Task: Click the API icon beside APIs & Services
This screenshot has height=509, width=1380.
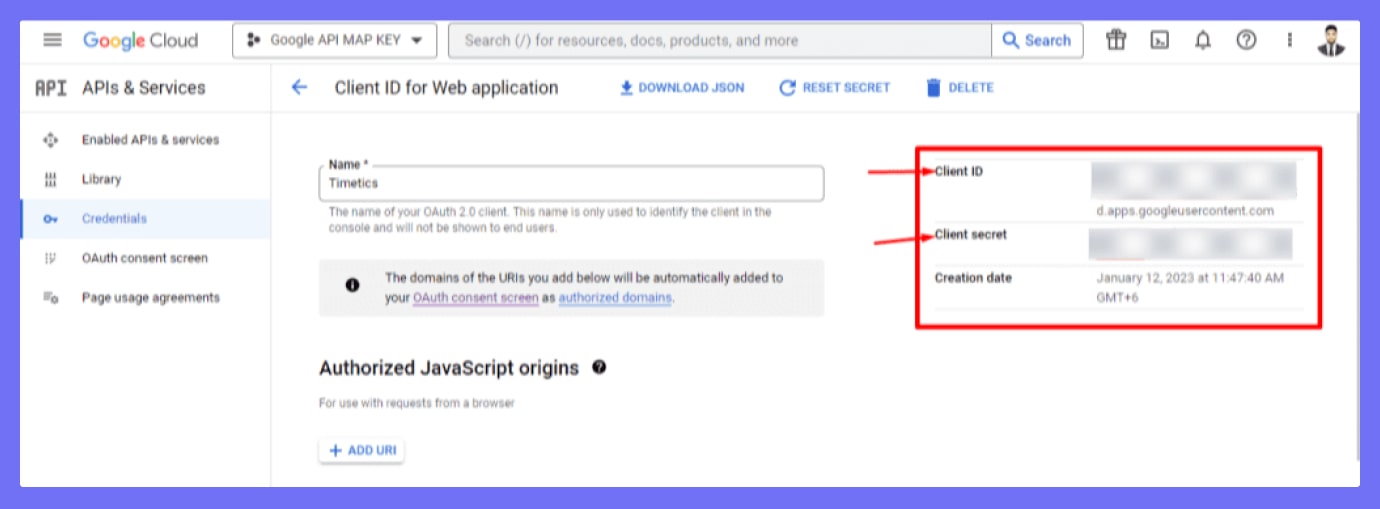Action: coord(51,88)
